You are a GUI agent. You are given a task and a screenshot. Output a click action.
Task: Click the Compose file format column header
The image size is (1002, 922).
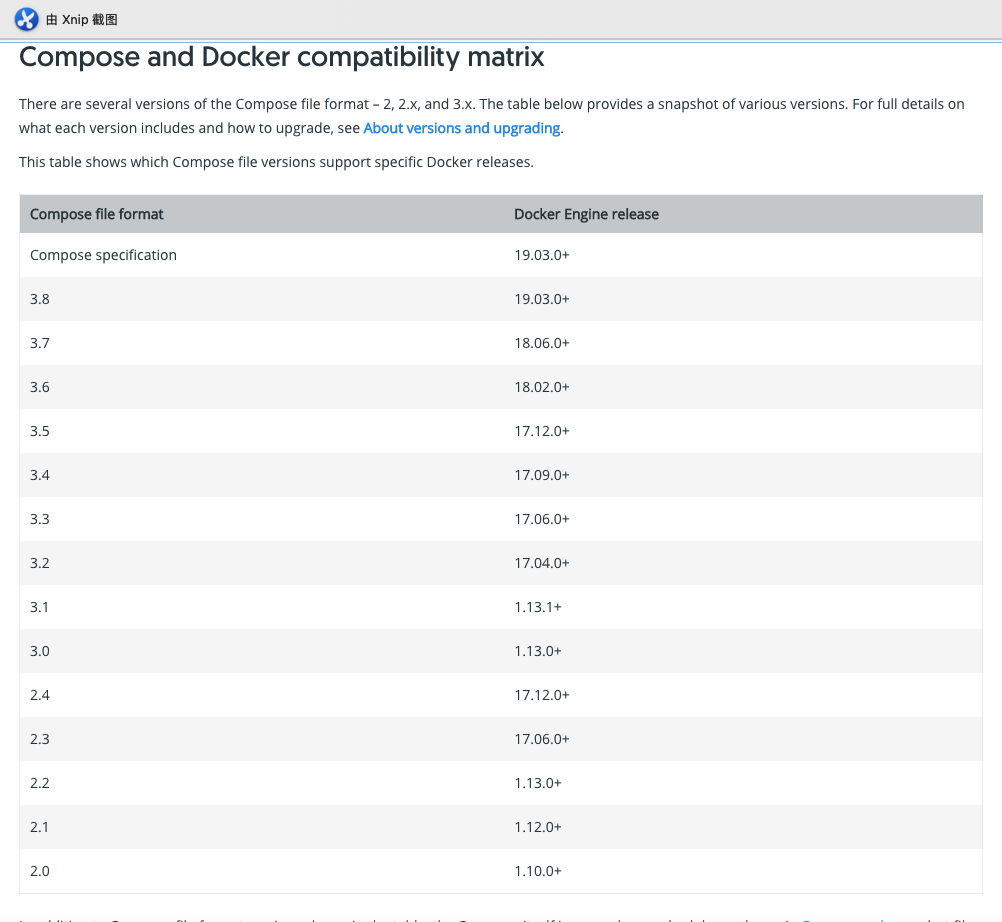97,214
